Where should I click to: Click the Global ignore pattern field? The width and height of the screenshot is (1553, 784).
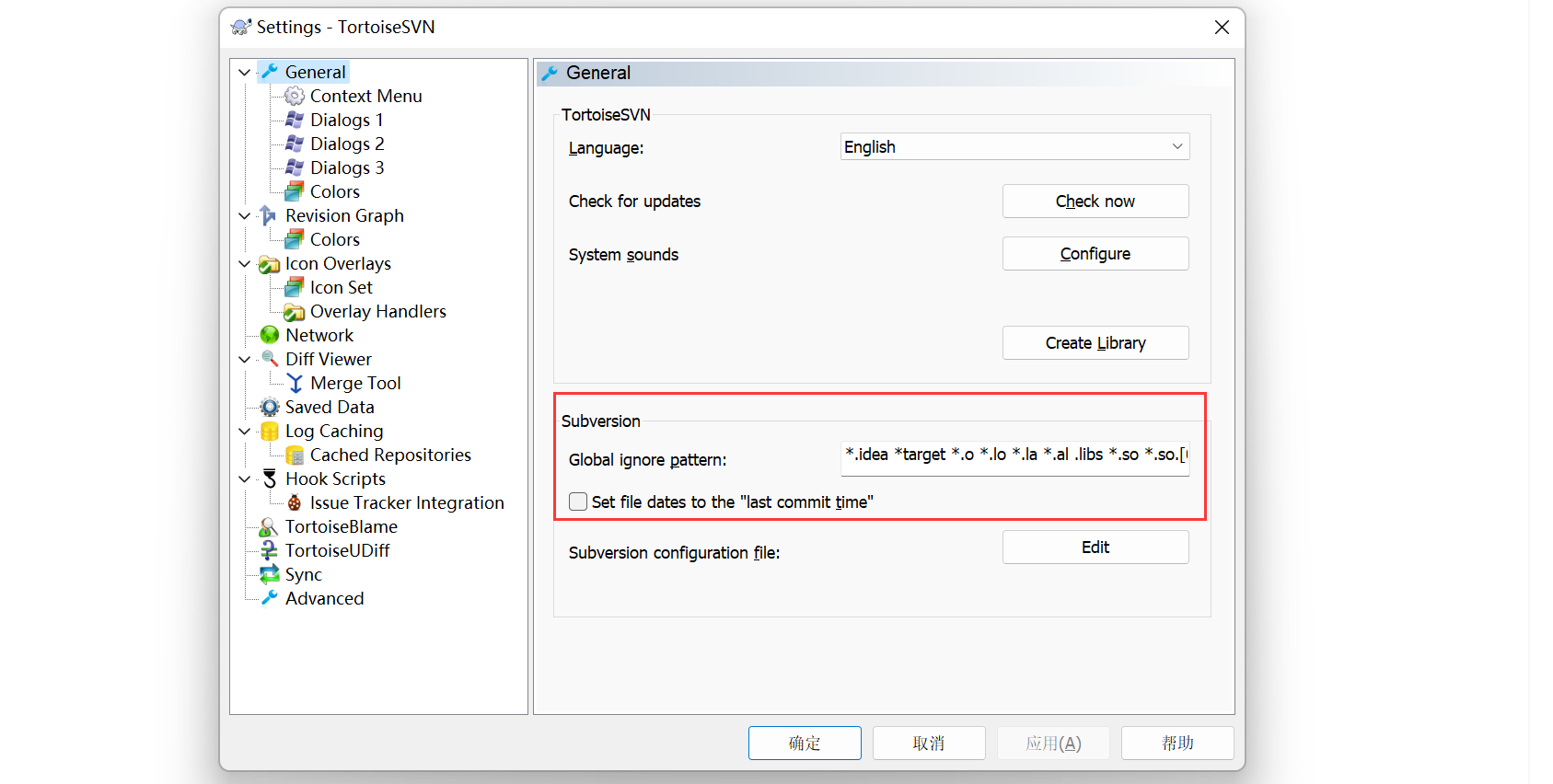click(1014, 456)
